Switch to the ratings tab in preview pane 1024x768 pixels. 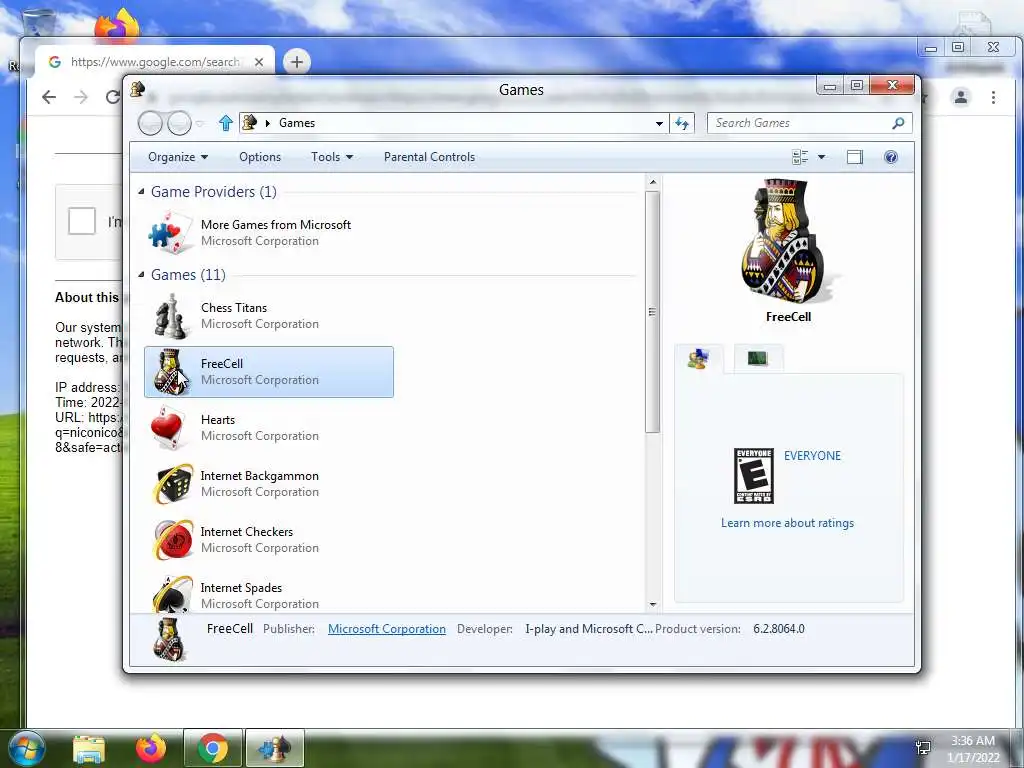pyautogui.click(x=699, y=359)
